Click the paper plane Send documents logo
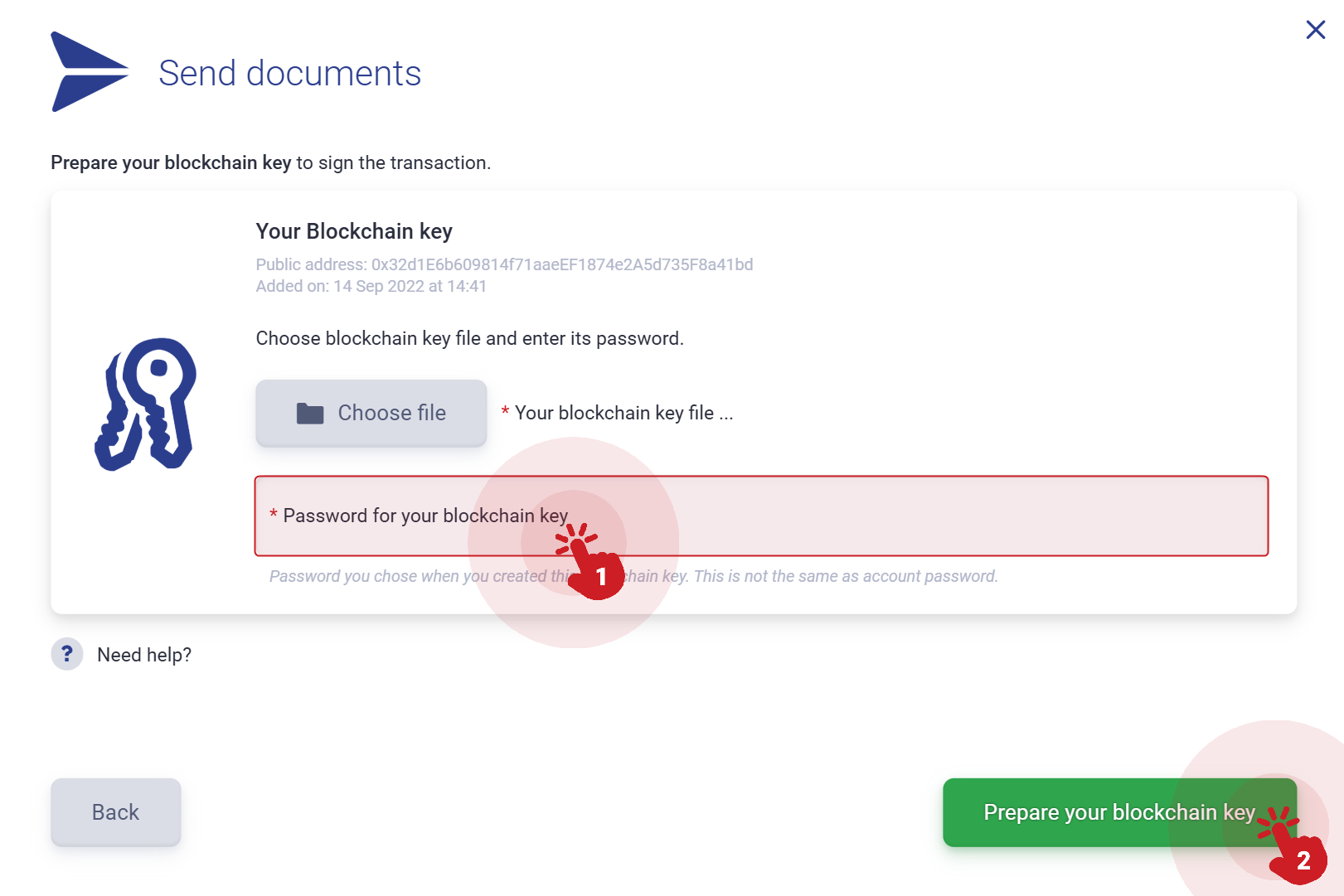Viewport: 1344px width, 896px height. pyautogui.click(x=90, y=72)
